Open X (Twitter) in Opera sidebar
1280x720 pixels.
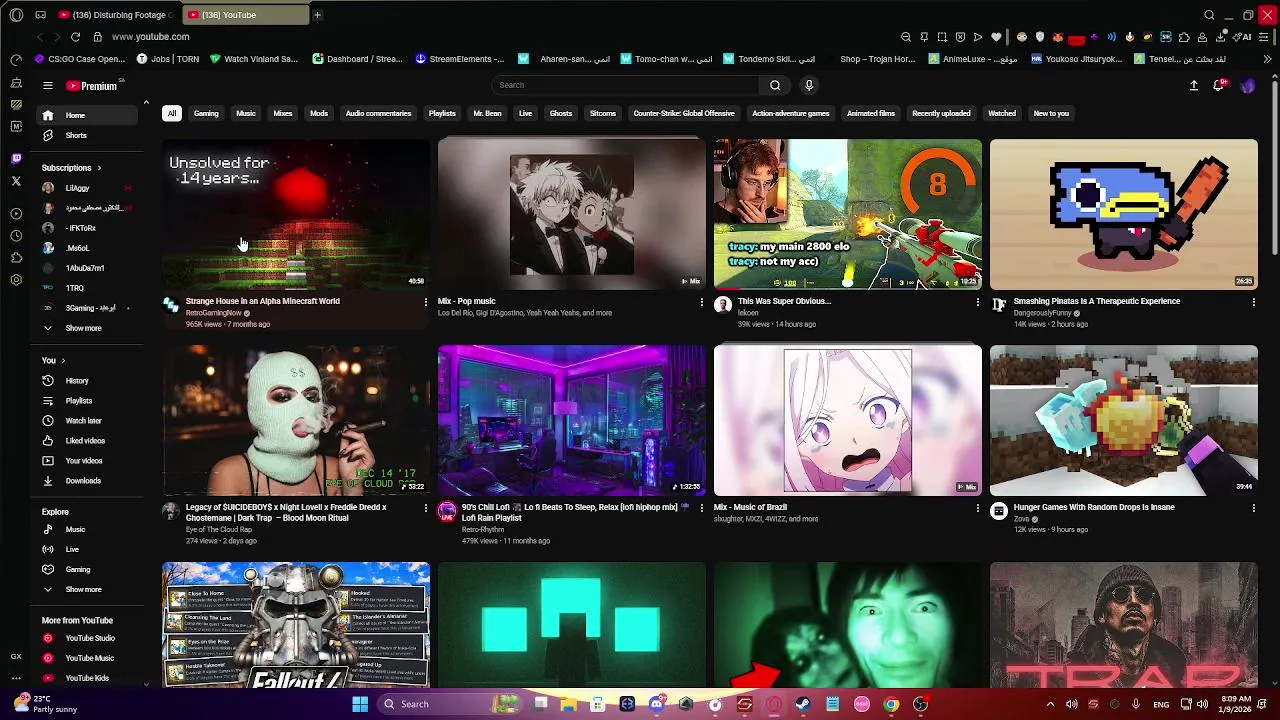[16, 181]
